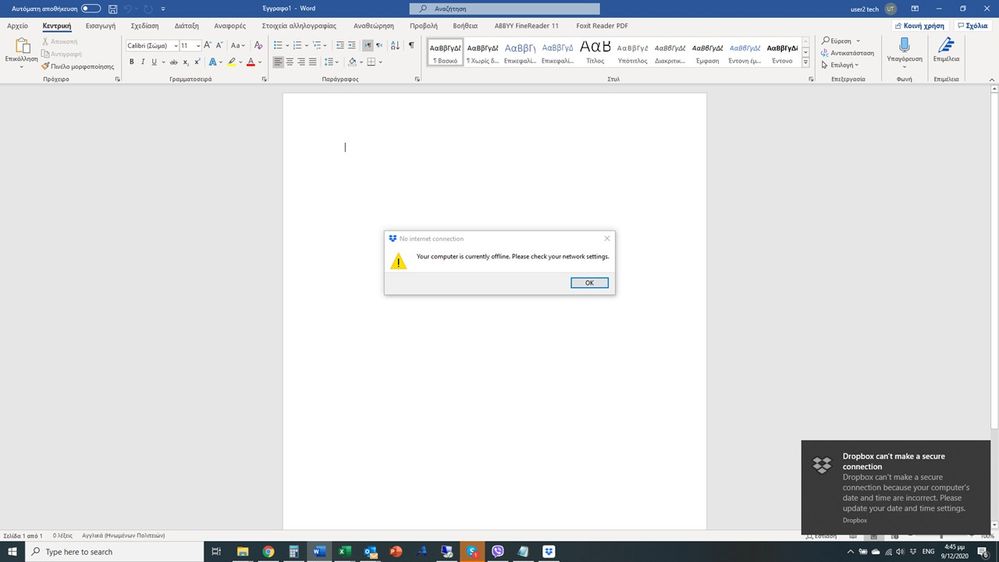This screenshot has height=562, width=999.
Task: Click the Shading paint bucket icon
Action: 352,62
